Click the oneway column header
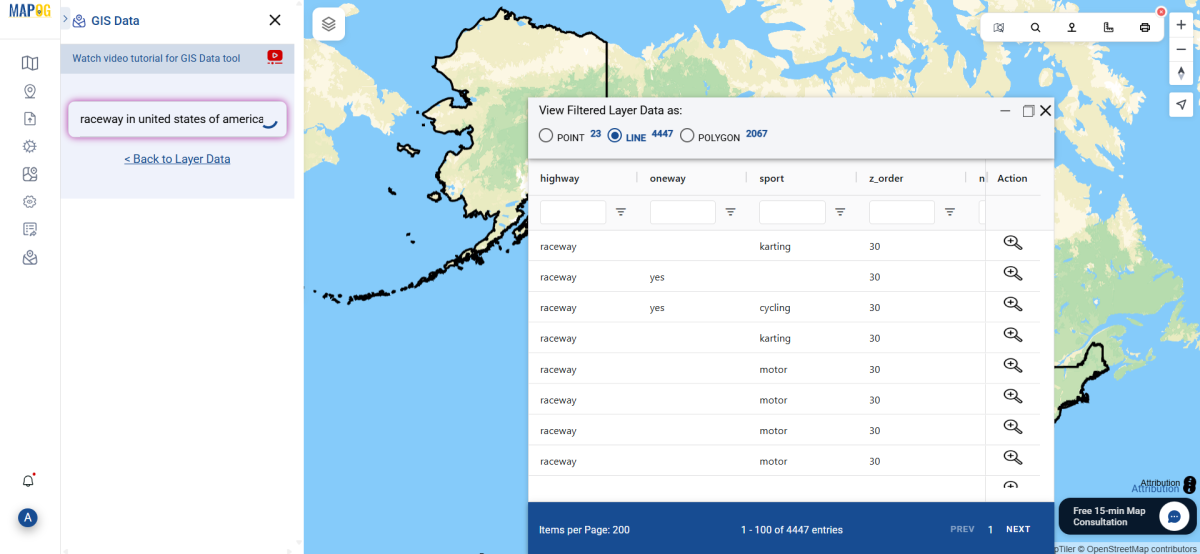The width and height of the screenshot is (1200, 554). [x=667, y=178]
